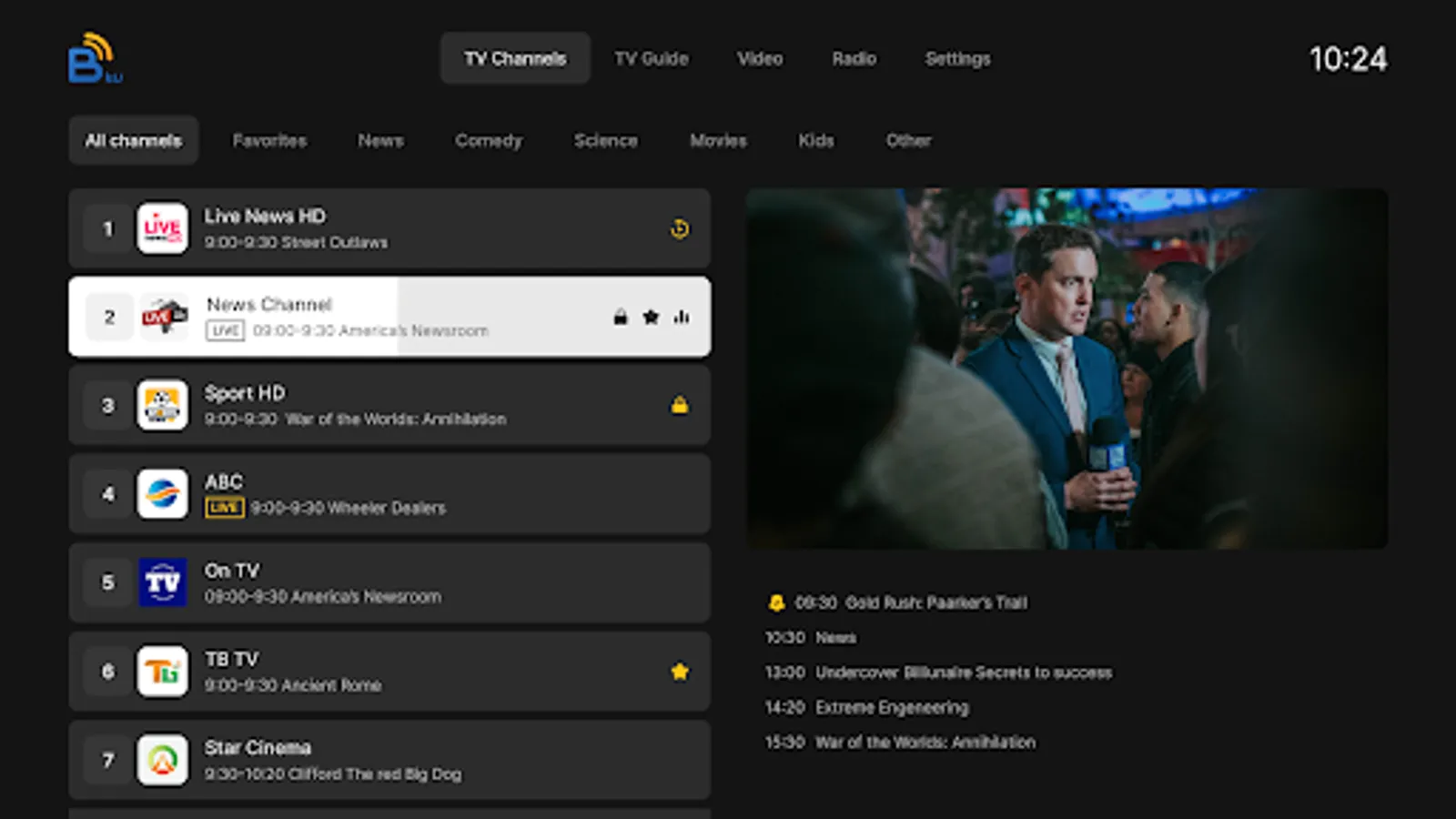The width and height of the screenshot is (1456, 819).
Task: Click the TB TV channel logo
Action: [163, 671]
